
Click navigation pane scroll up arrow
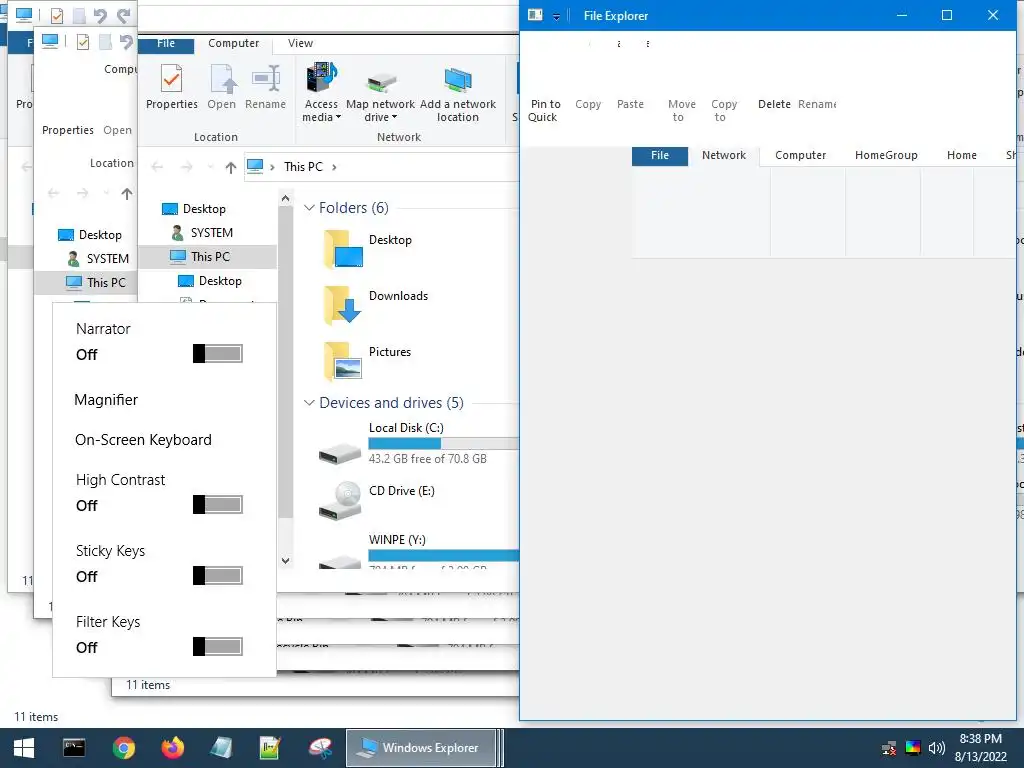[285, 198]
